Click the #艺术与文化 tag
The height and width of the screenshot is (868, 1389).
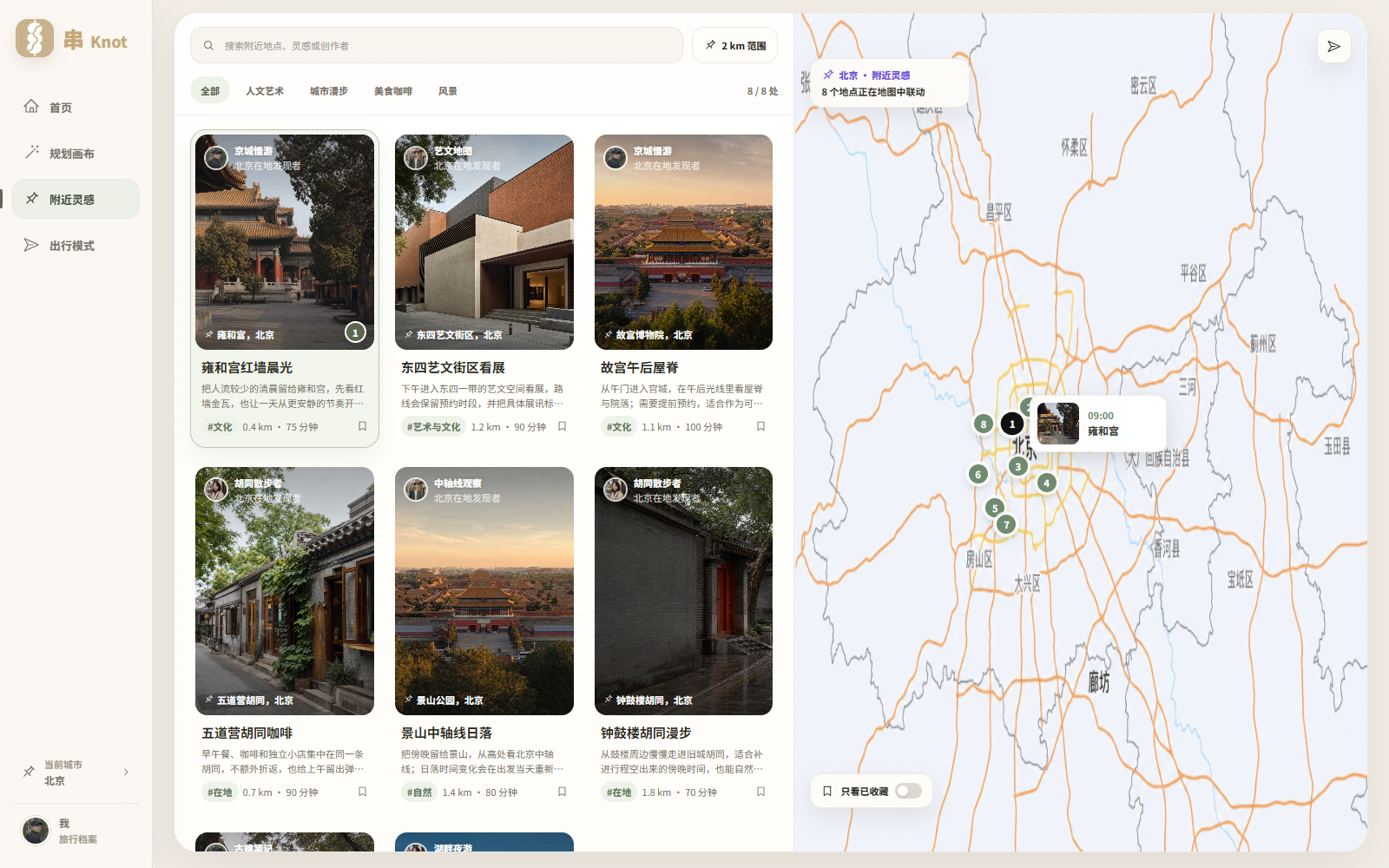pos(433,427)
